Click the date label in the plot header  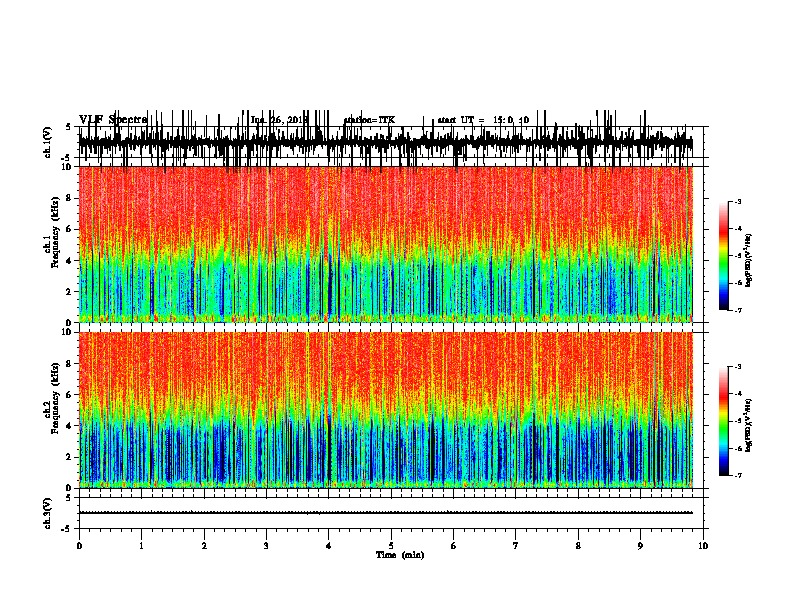click(x=279, y=120)
